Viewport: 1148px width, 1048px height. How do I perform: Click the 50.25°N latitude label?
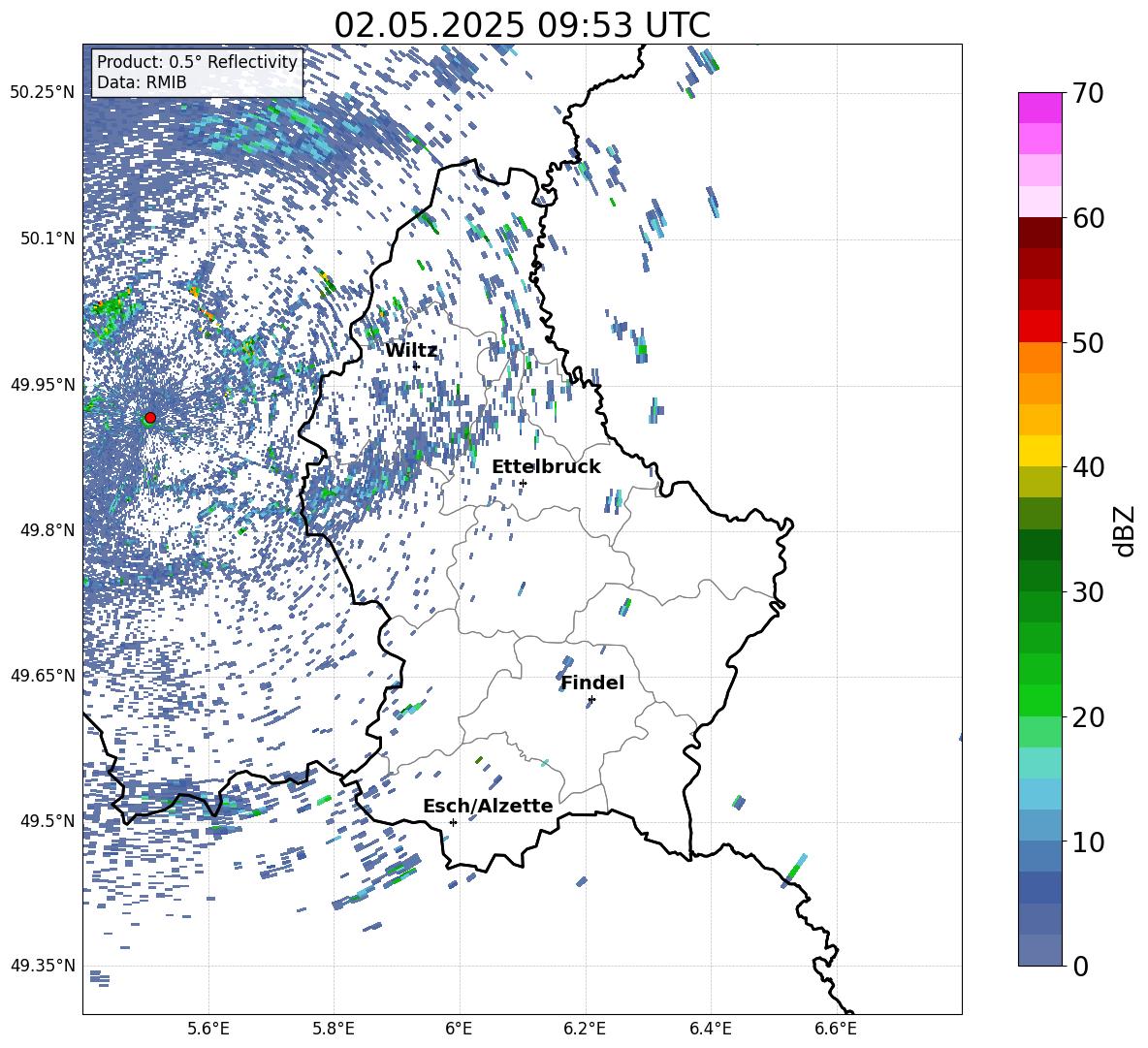[x=43, y=93]
